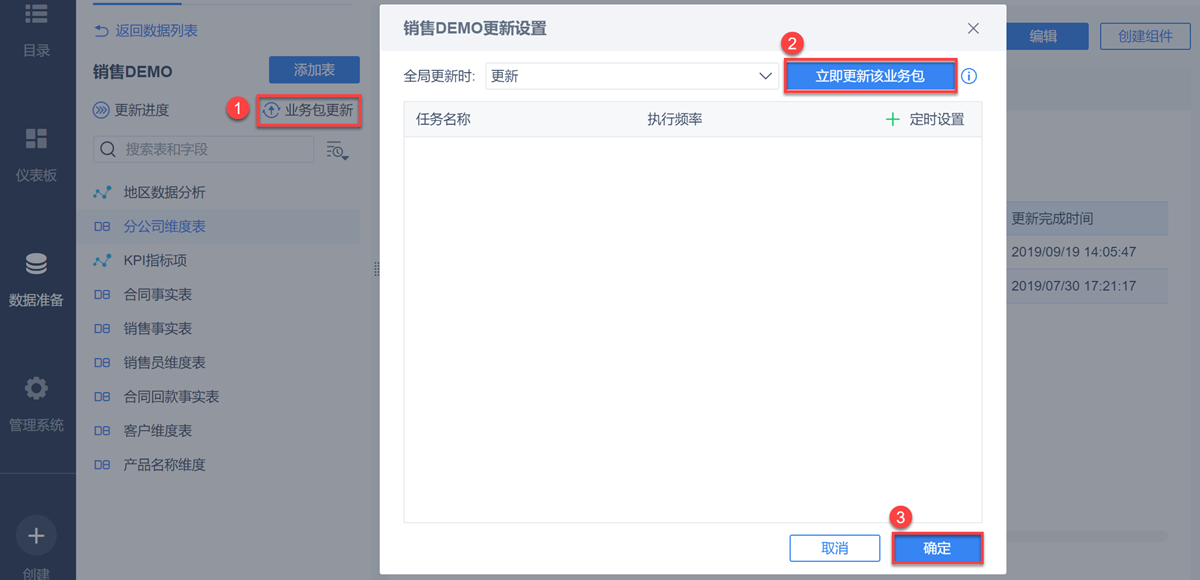Open the 全局更新时 dropdown
This screenshot has width=1200, height=580.
click(632, 76)
